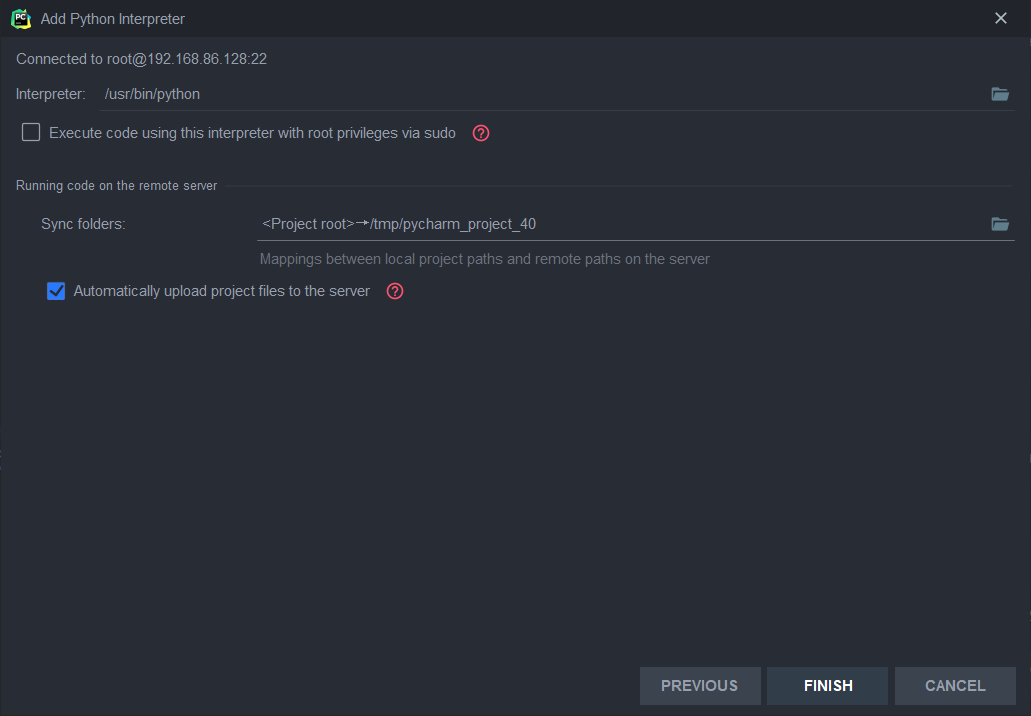Go back with the PREVIOUS button
Screen dimensions: 1031x716
[x=700, y=686]
